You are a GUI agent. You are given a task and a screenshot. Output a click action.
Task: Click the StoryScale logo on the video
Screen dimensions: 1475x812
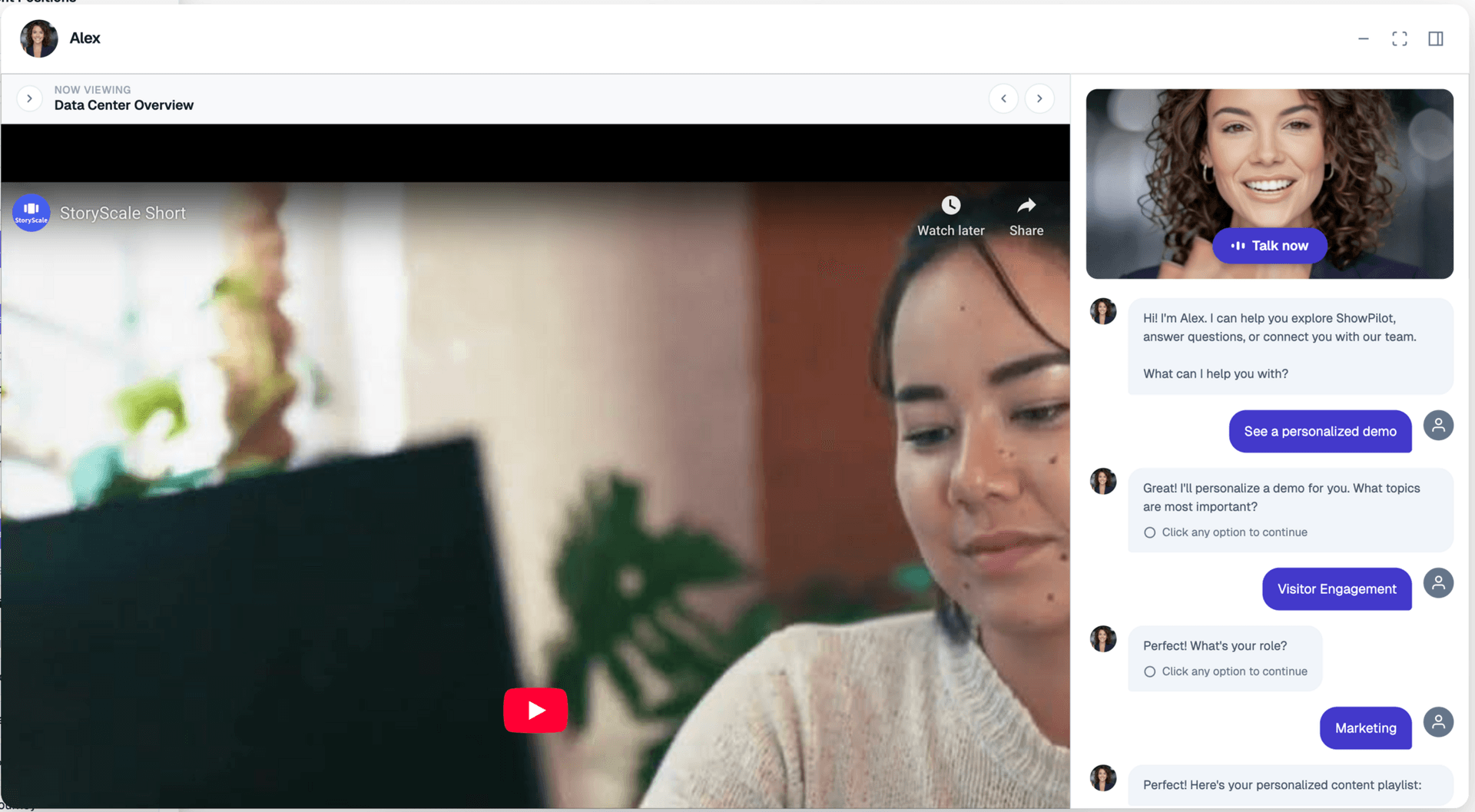[x=31, y=213]
